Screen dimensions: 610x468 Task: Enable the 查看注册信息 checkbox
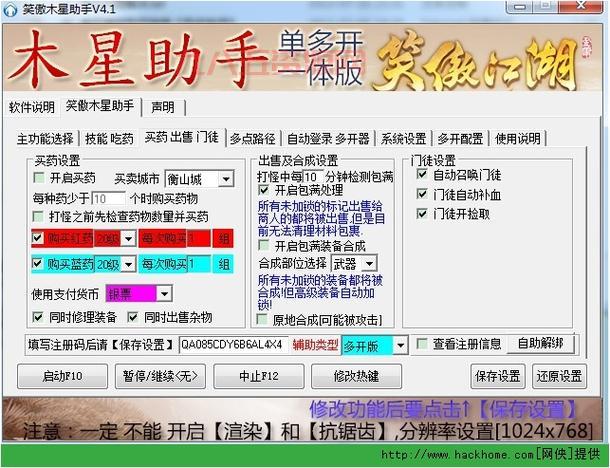point(422,344)
